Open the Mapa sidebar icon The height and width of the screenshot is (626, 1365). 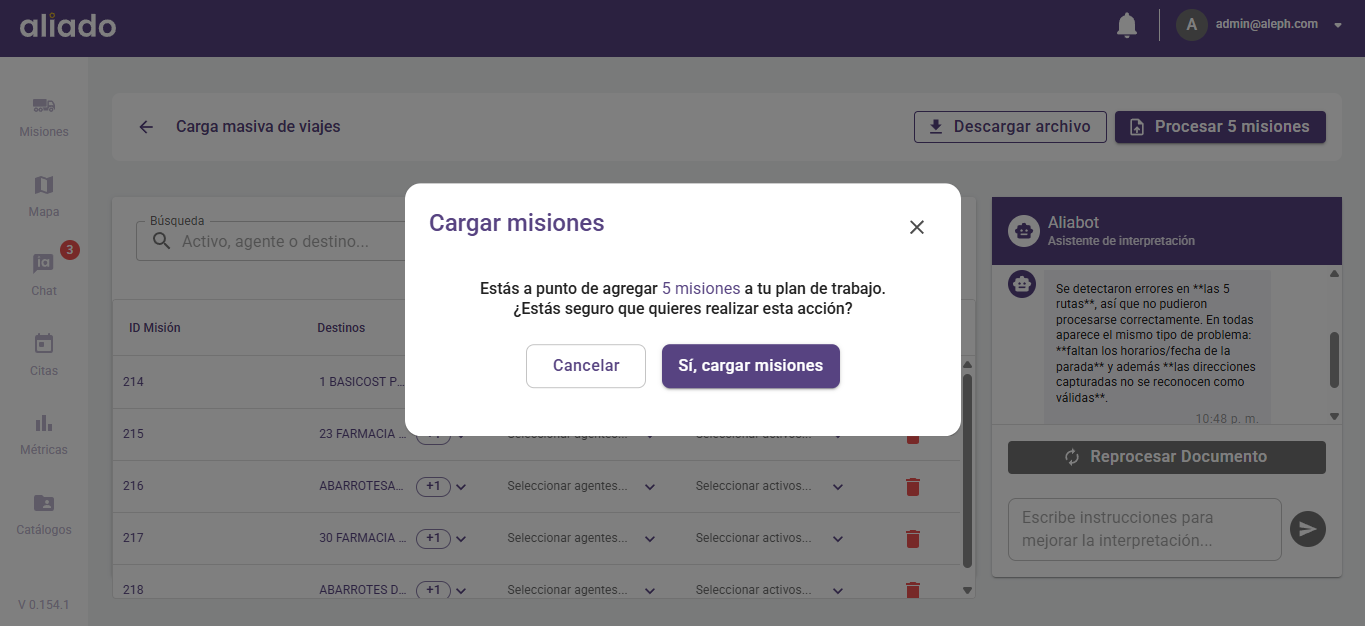point(44,186)
